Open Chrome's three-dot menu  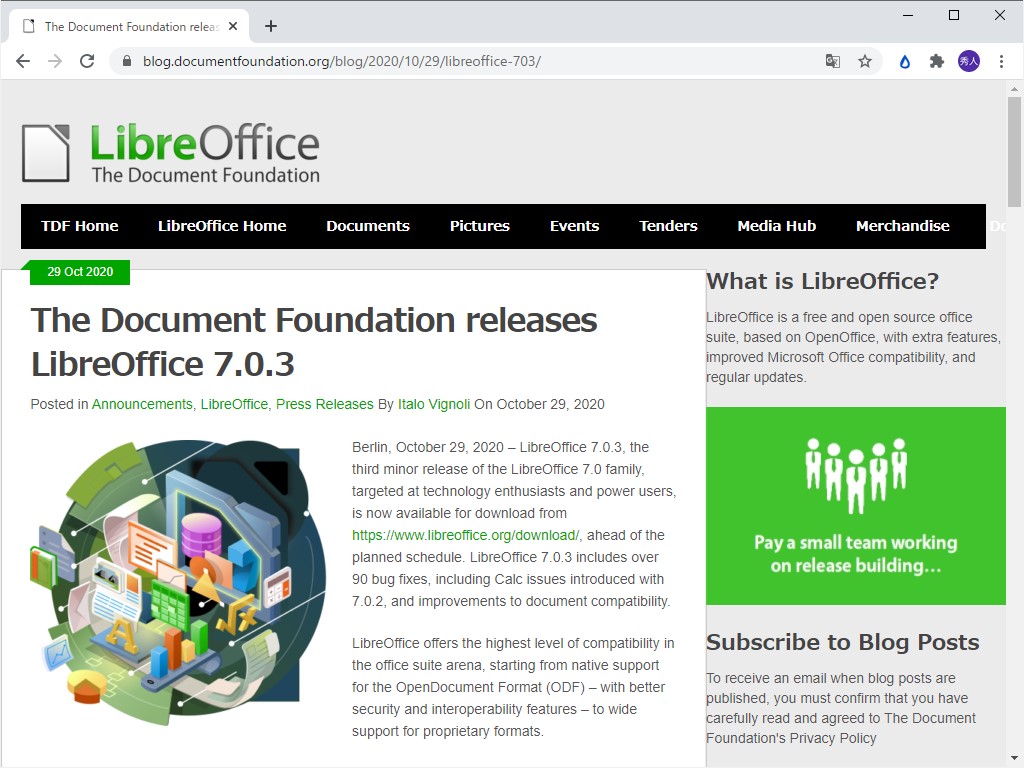(1003, 61)
